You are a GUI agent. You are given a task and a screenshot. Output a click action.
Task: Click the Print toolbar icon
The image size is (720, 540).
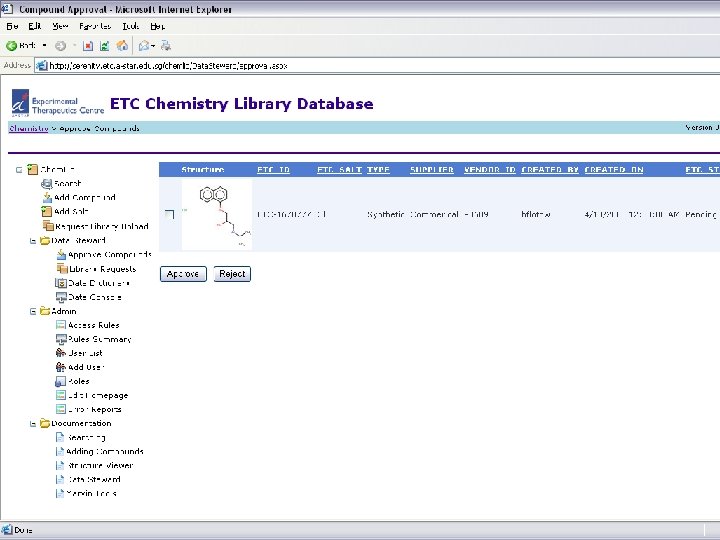click(166, 45)
